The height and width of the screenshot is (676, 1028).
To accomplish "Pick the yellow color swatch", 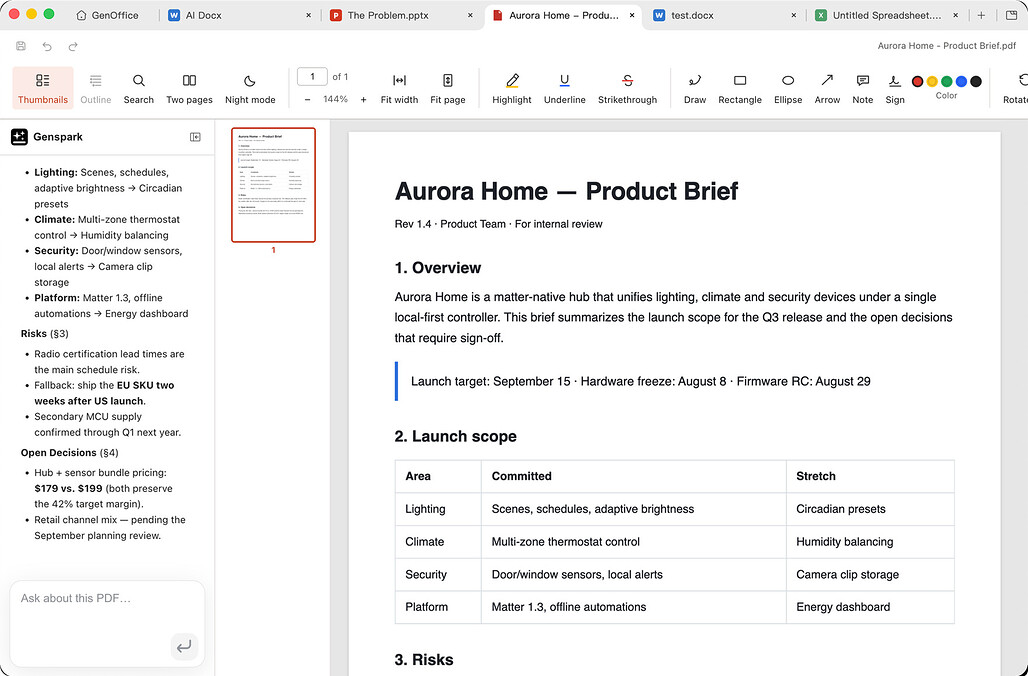I will (x=932, y=81).
